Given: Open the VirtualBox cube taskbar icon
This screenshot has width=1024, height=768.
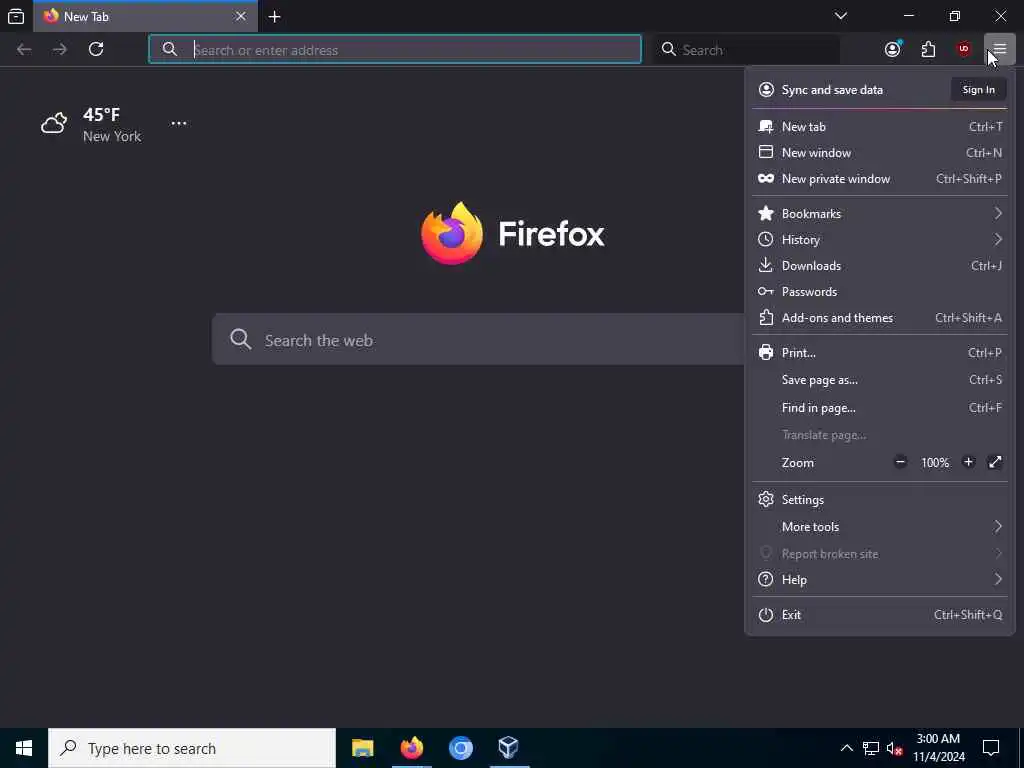Looking at the screenshot, I should 509,748.
